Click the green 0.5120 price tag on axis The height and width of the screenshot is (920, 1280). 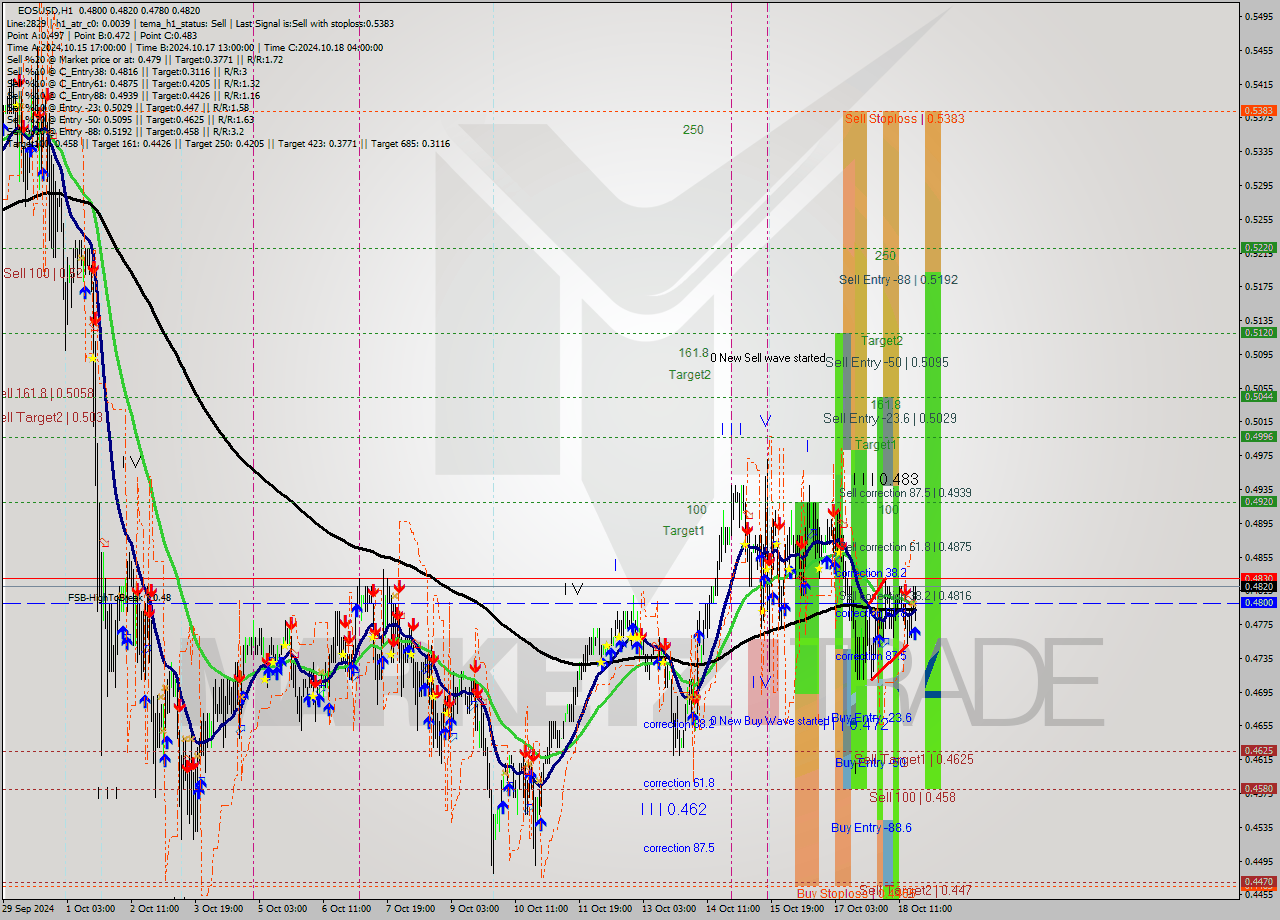[1258, 333]
